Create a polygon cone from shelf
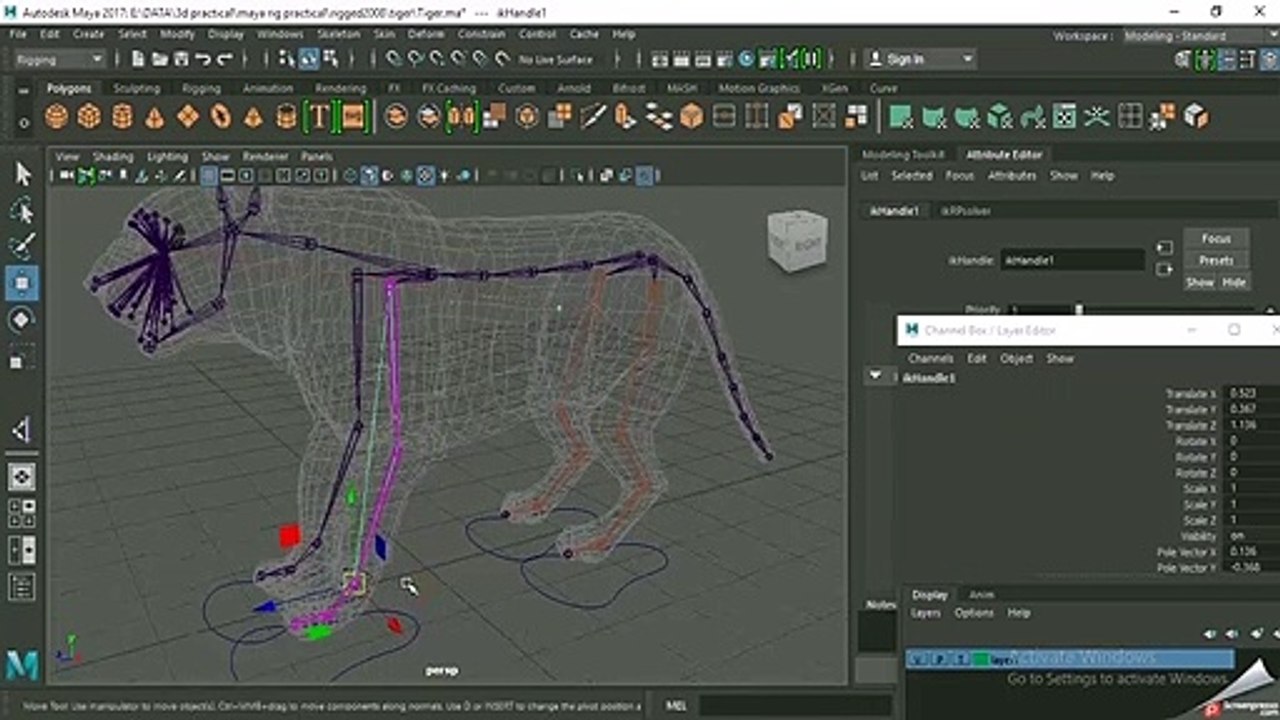Screen dimensions: 1280x720 click(154, 117)
